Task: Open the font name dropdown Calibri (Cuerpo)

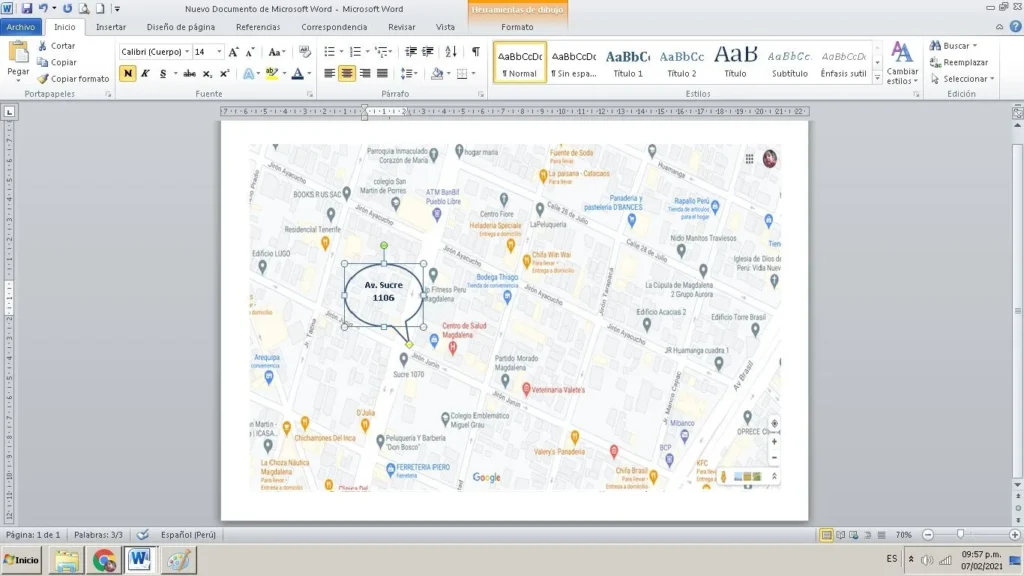Action: (x=187, y=52)
